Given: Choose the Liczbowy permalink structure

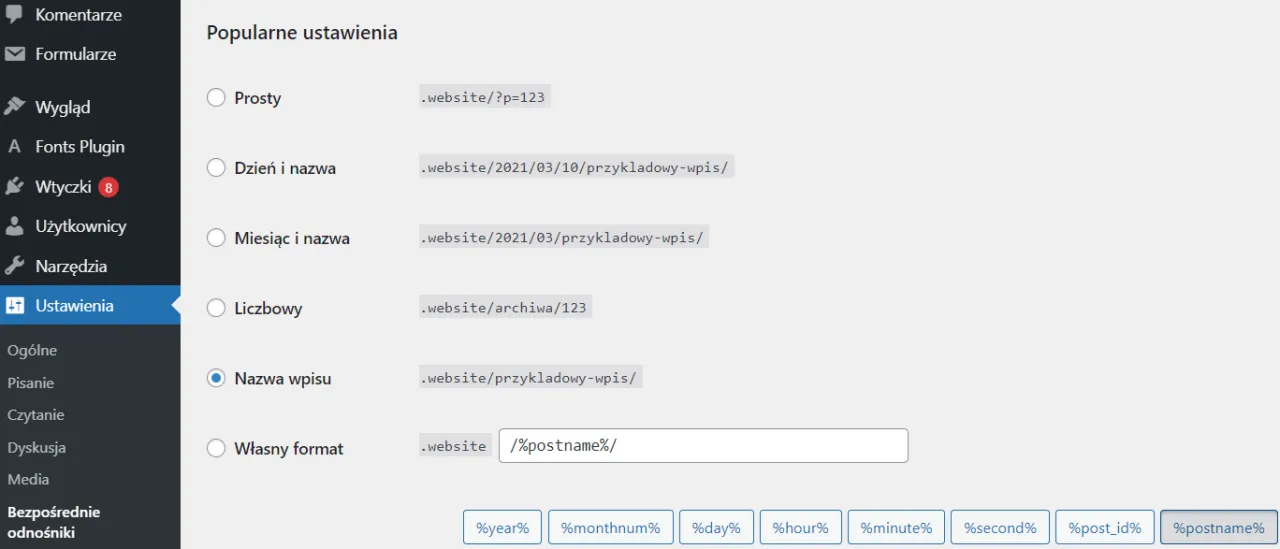Looking at the screenshot, I should tap(216, 308).
